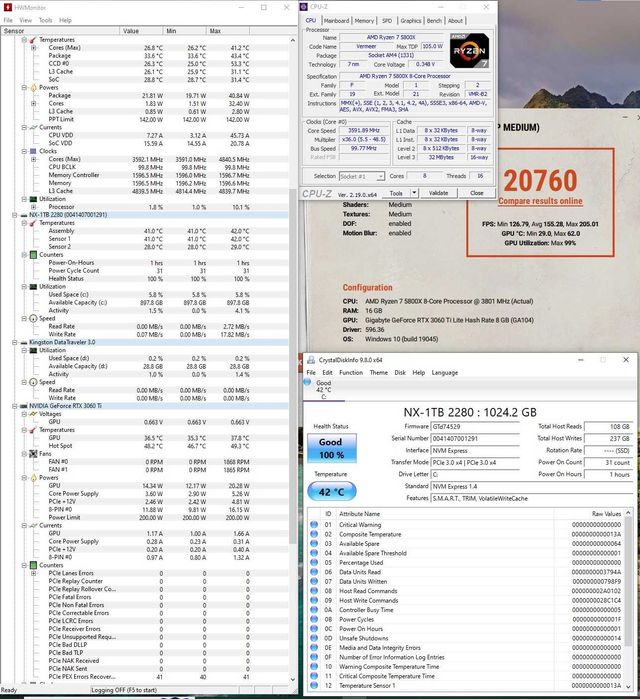Select the Data Units Written attribute row
The width and height of the screenshot is (640, 699).
(x=466, y=582)
